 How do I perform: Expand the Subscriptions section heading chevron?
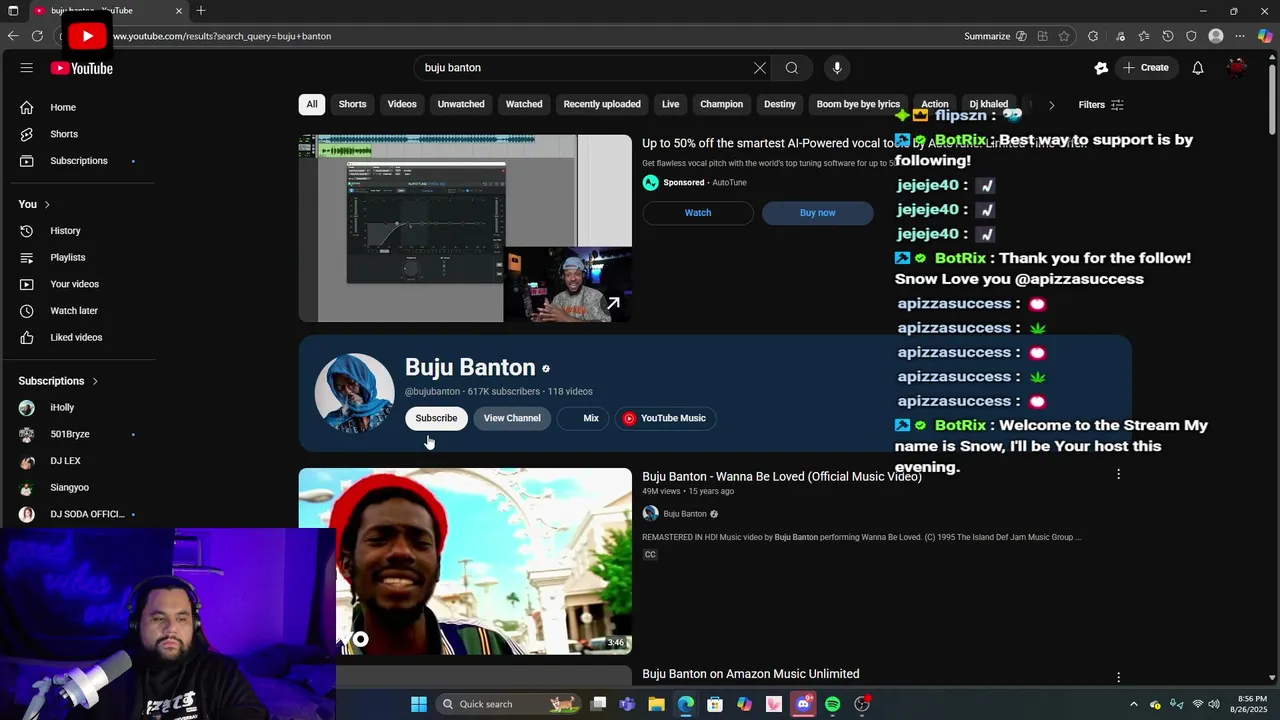click(95, 381)
